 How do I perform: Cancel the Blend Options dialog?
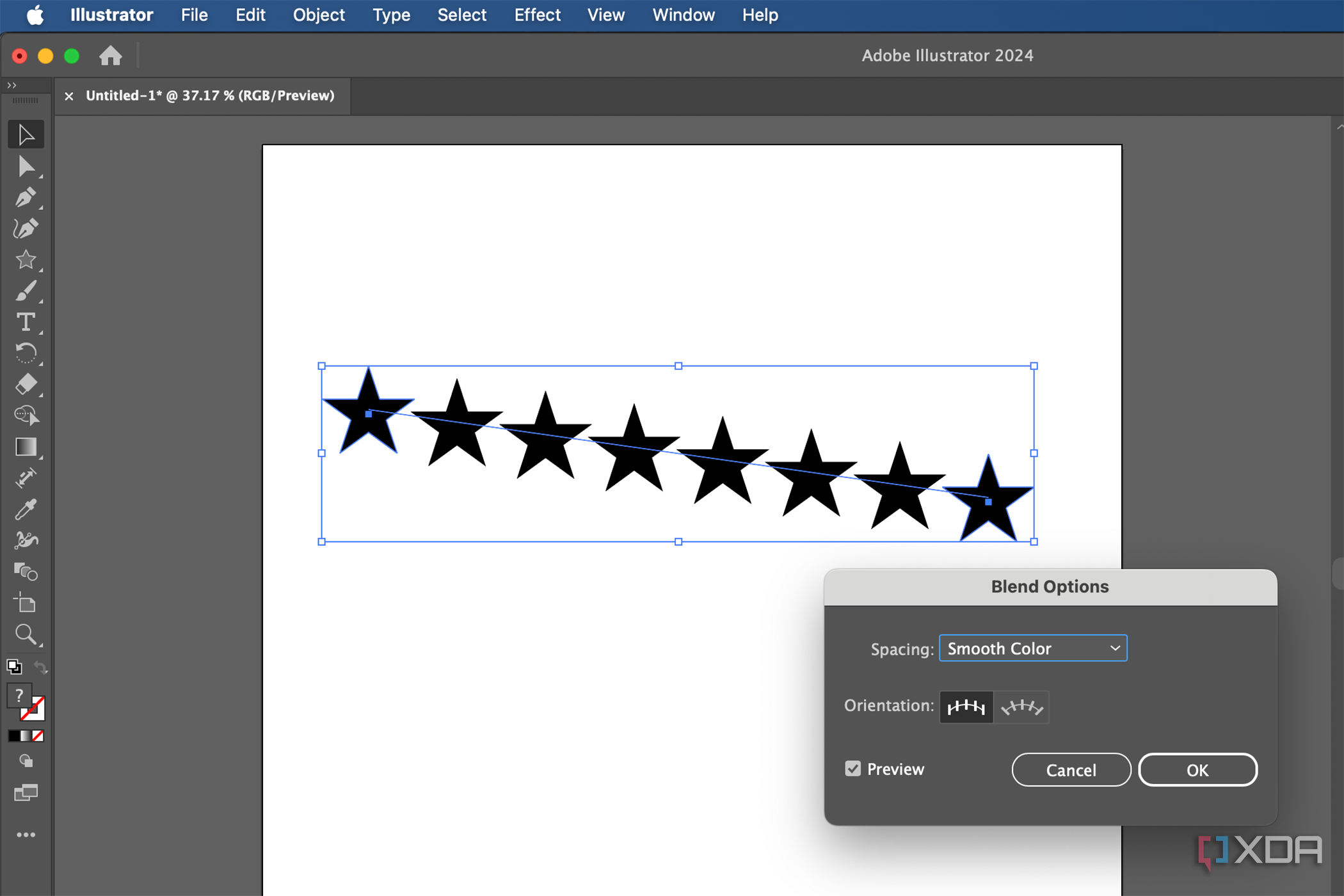click(1071, 769)
